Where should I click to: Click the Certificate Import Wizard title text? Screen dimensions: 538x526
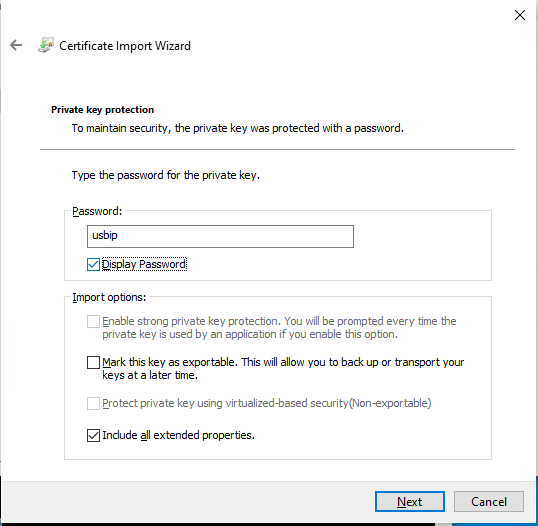125,46
